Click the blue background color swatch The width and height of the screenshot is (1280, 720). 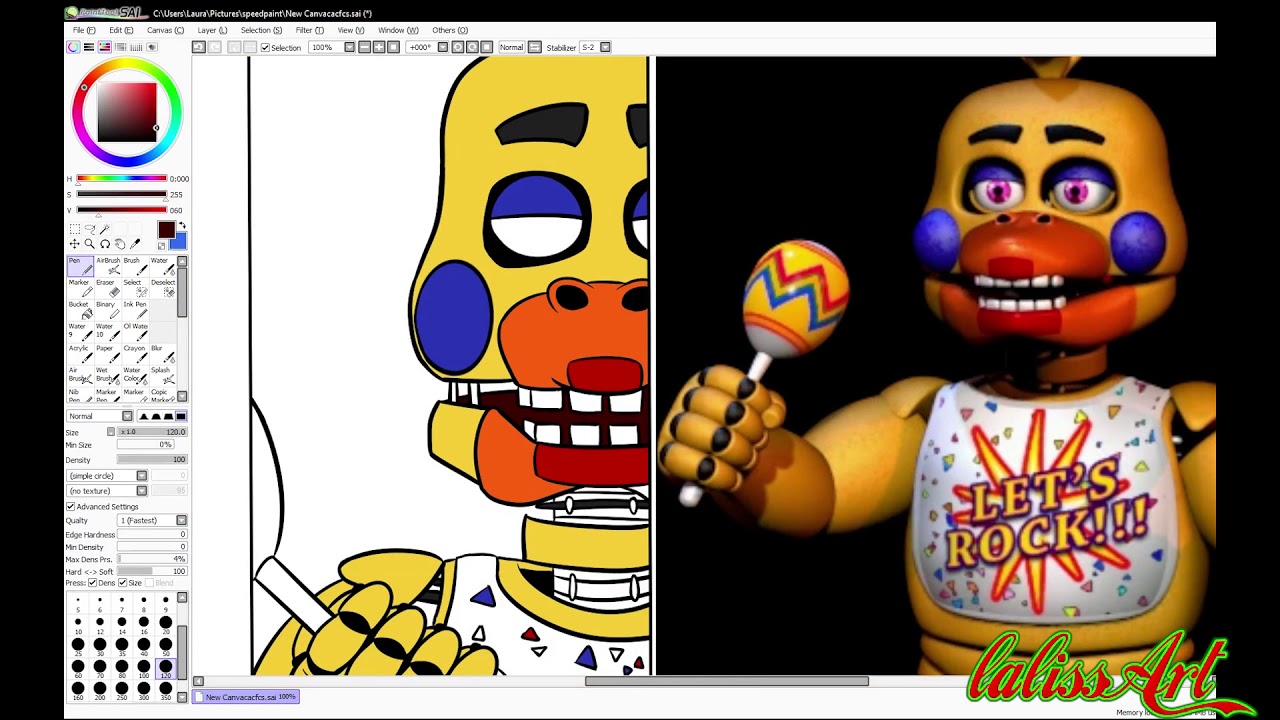[x=179, y=242]
